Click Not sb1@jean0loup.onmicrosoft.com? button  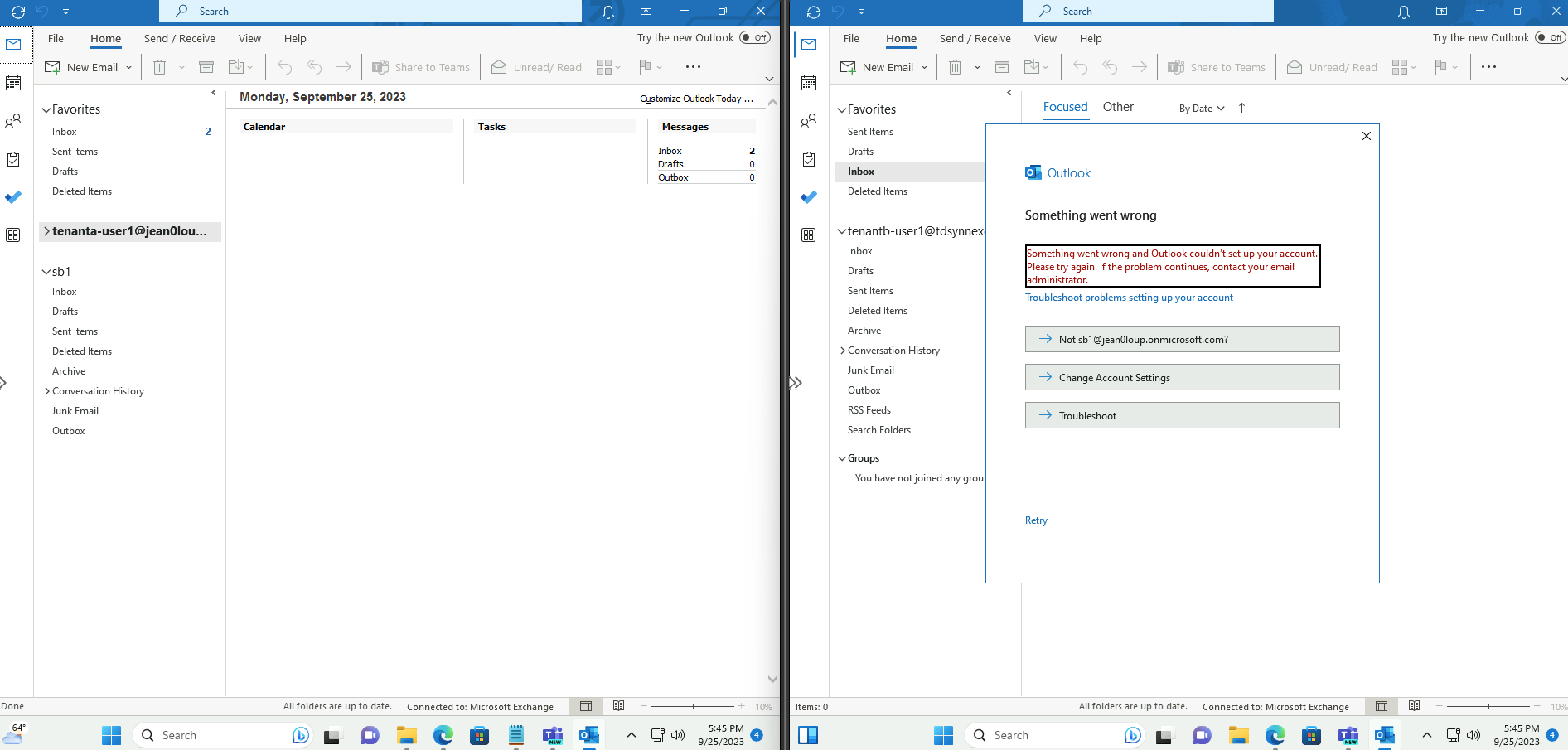click(1182, 339)
